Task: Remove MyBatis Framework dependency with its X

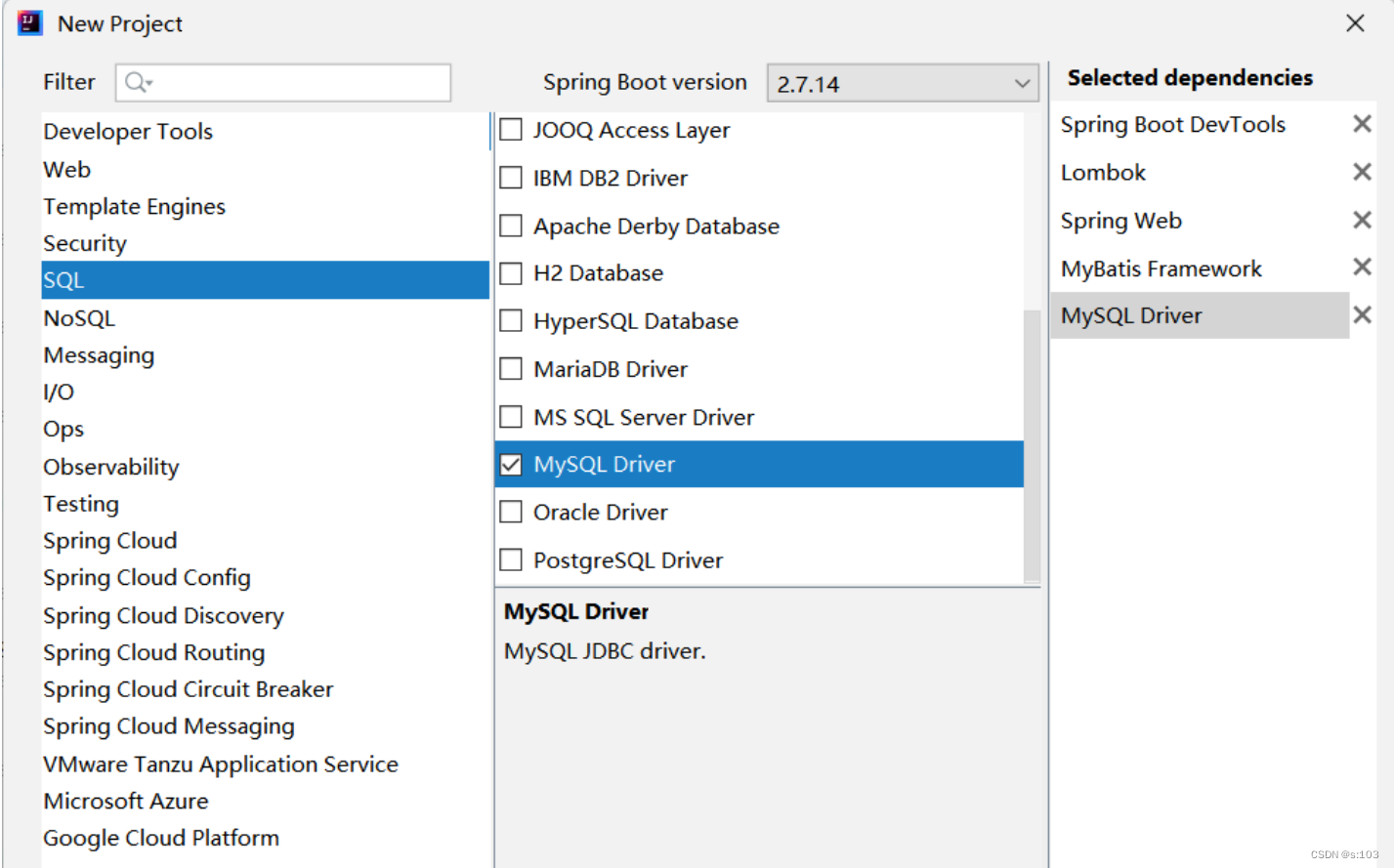Action: point(1362,267)
